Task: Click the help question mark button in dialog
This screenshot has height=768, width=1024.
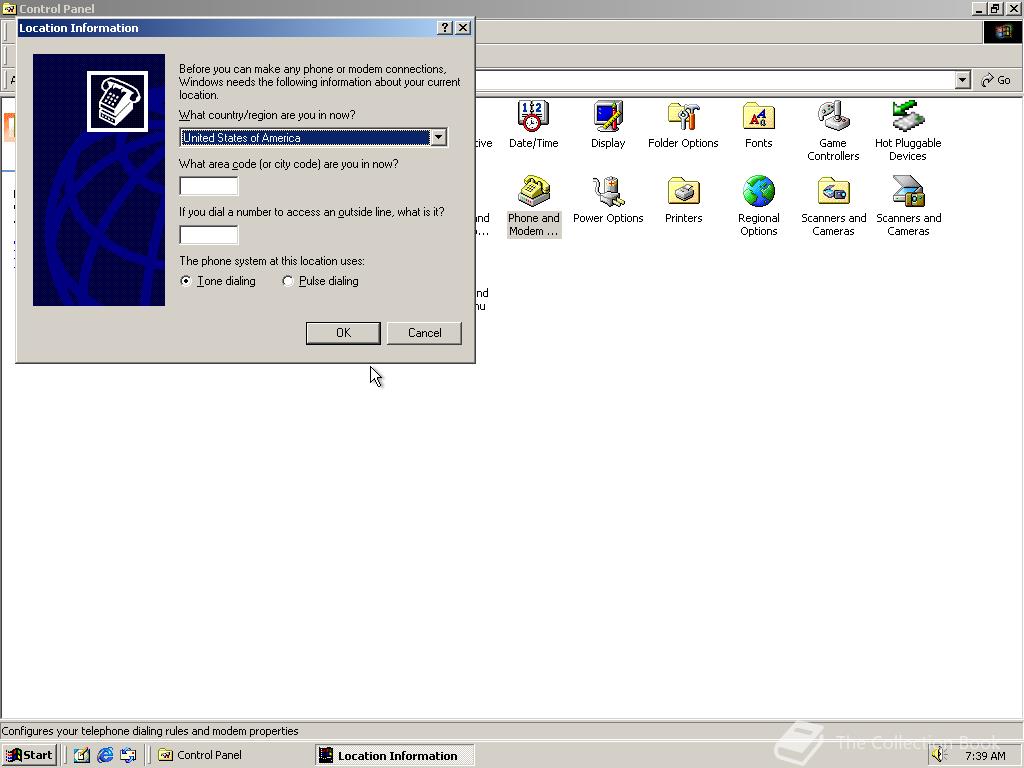Action: pyautogui.click(x=445, y=27)
